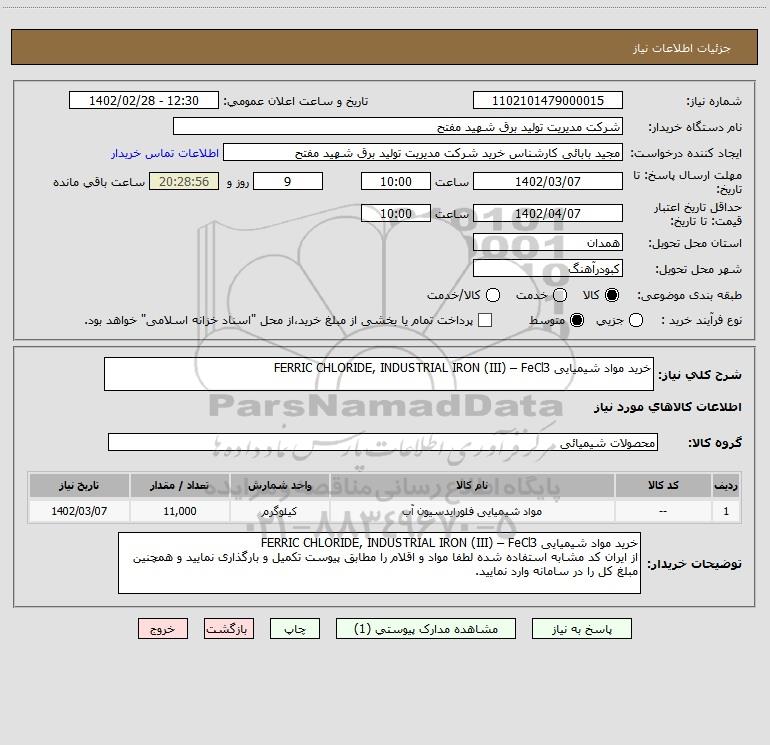Click request creator name field
The image size is (770, 745).
point(423,152)
